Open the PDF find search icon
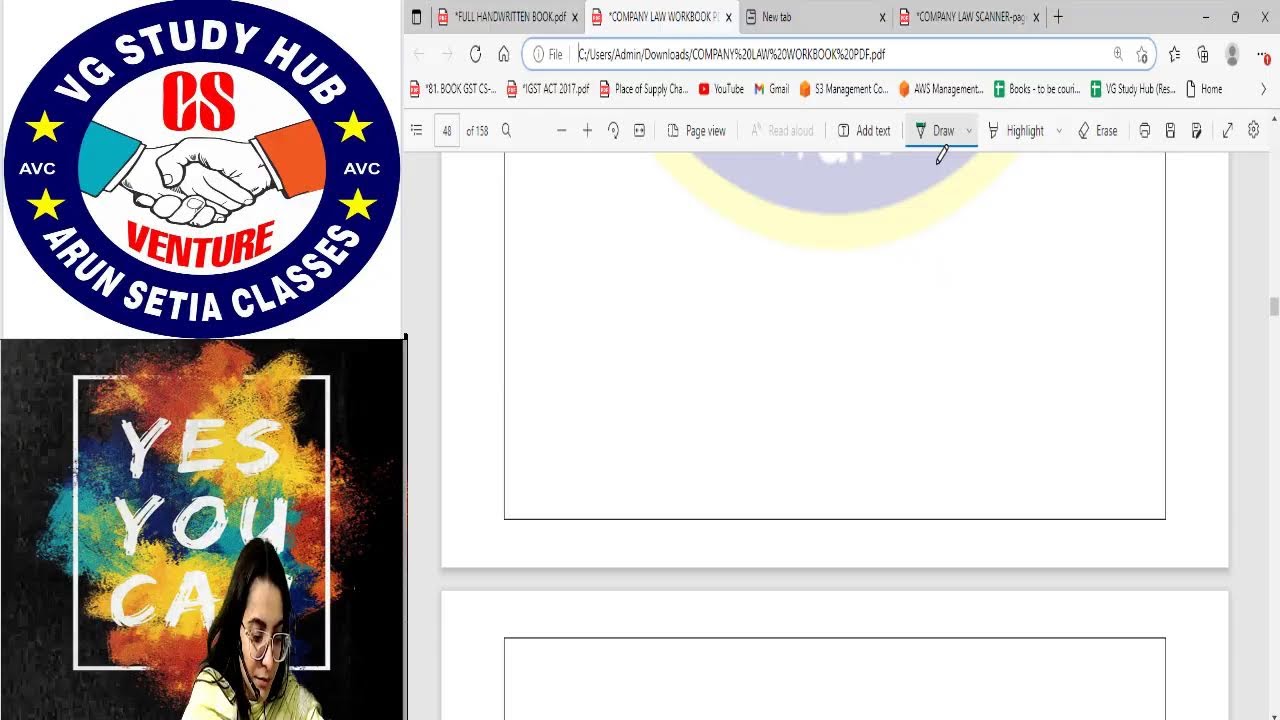 click(x=506, y=131)
